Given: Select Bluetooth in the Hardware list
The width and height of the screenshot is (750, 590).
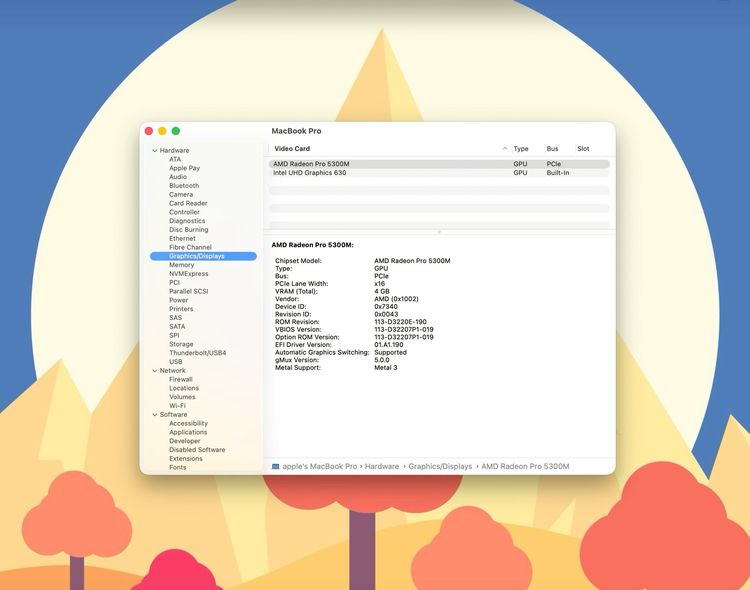Looking at the screenshot, I should click(184, 186).
